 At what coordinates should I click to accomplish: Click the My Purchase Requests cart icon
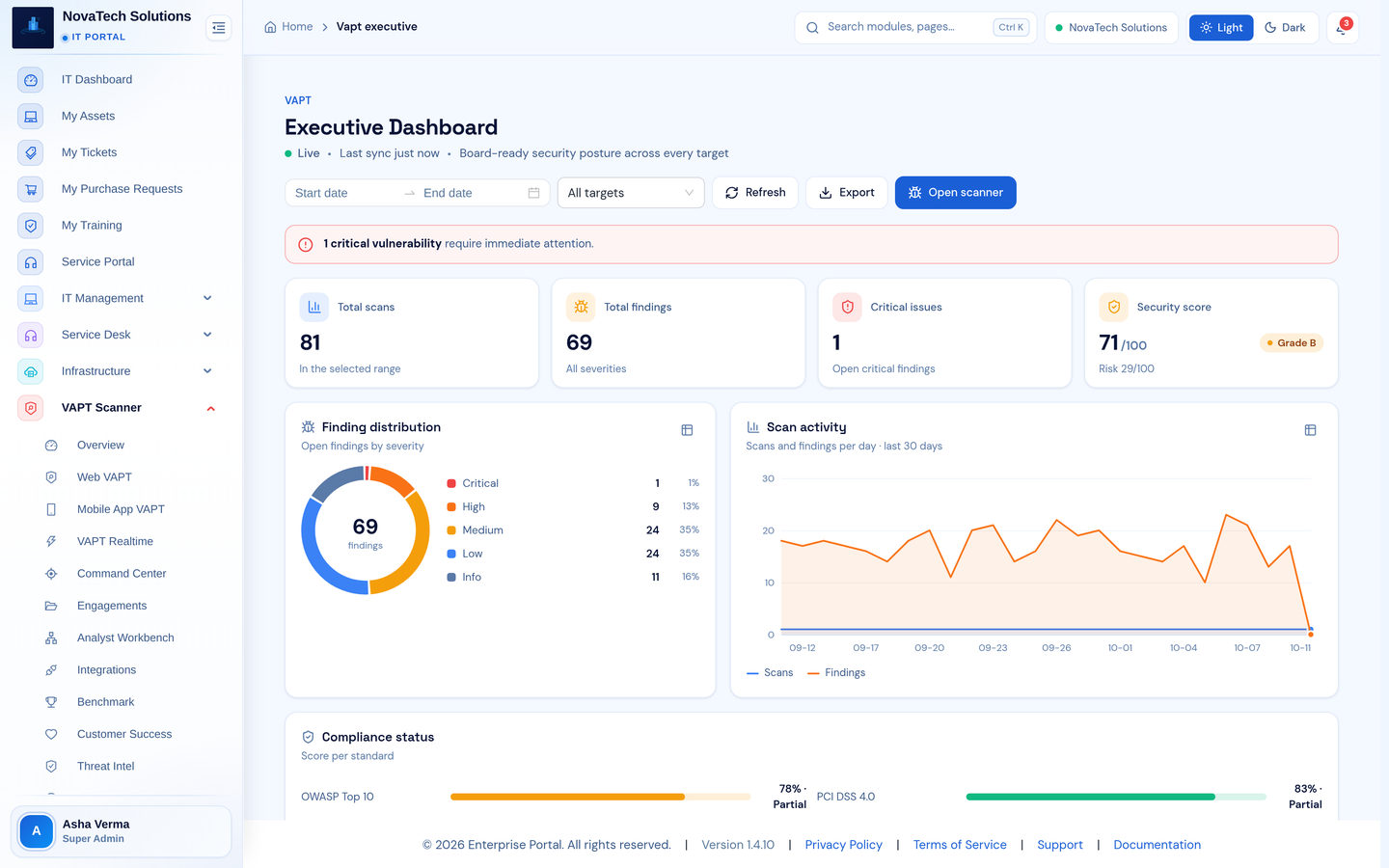coord(31,189)
